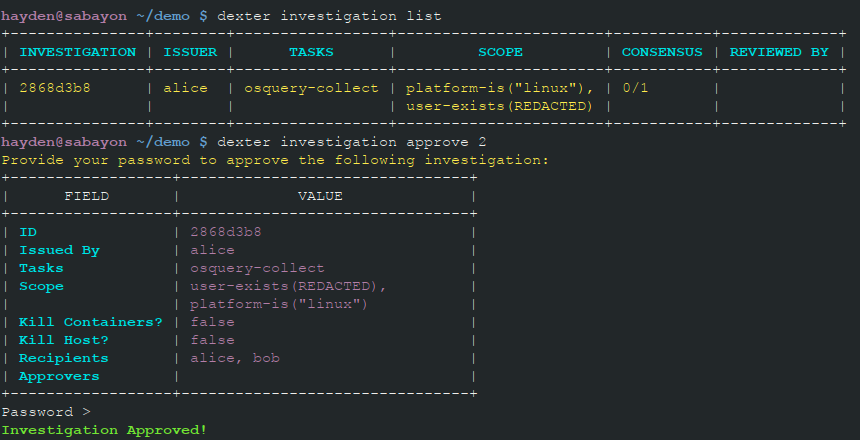Viewport: 860px width, 440px height.
Task: Click the Approvers field label
Action: click(x=59, y=376)
